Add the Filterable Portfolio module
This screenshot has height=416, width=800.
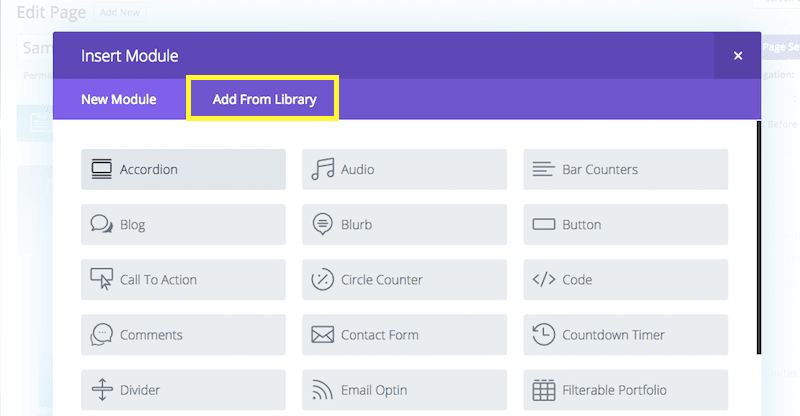point(626,390)
